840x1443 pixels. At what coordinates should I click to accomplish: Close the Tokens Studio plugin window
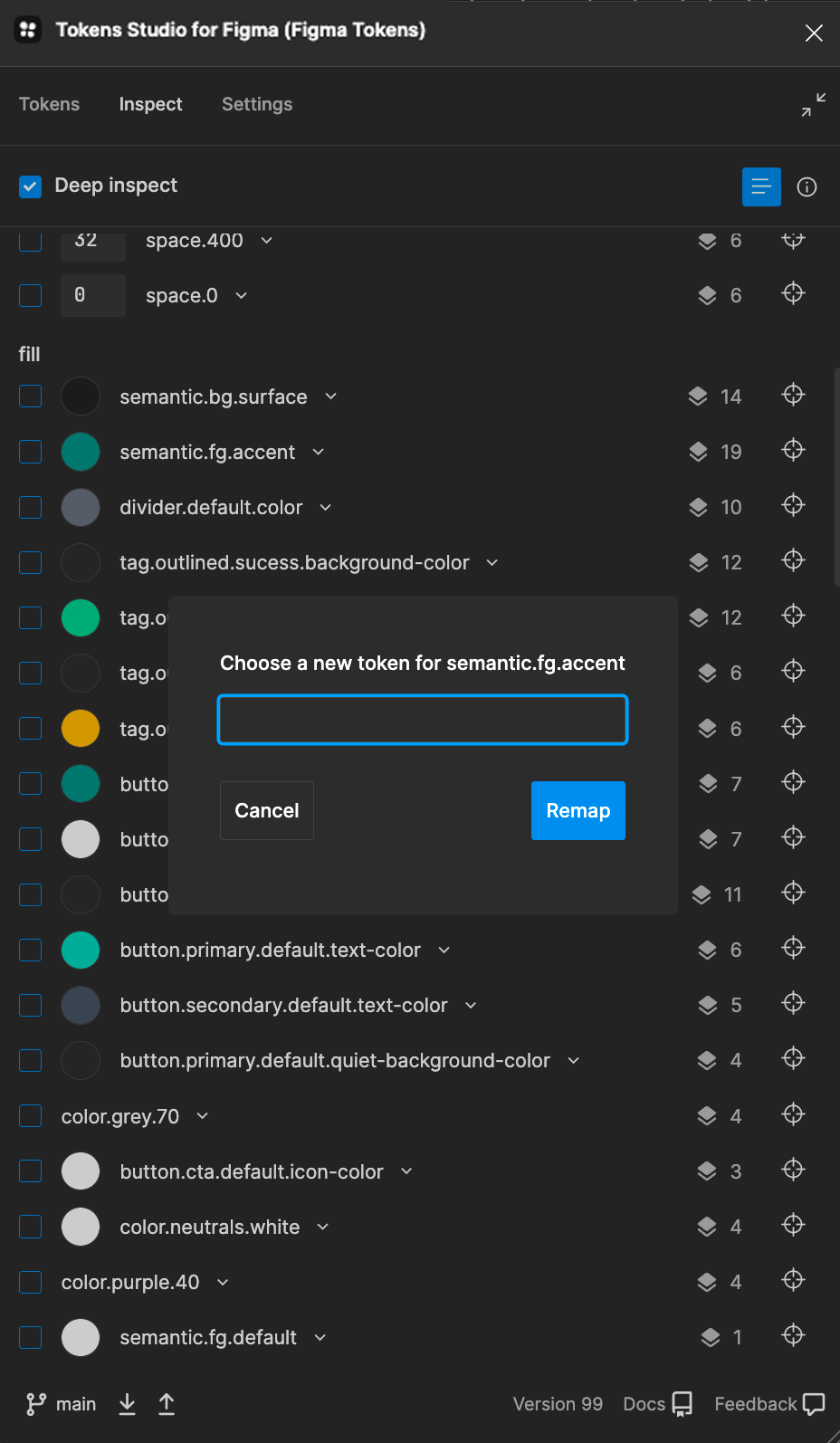click(x=814, y=33)
